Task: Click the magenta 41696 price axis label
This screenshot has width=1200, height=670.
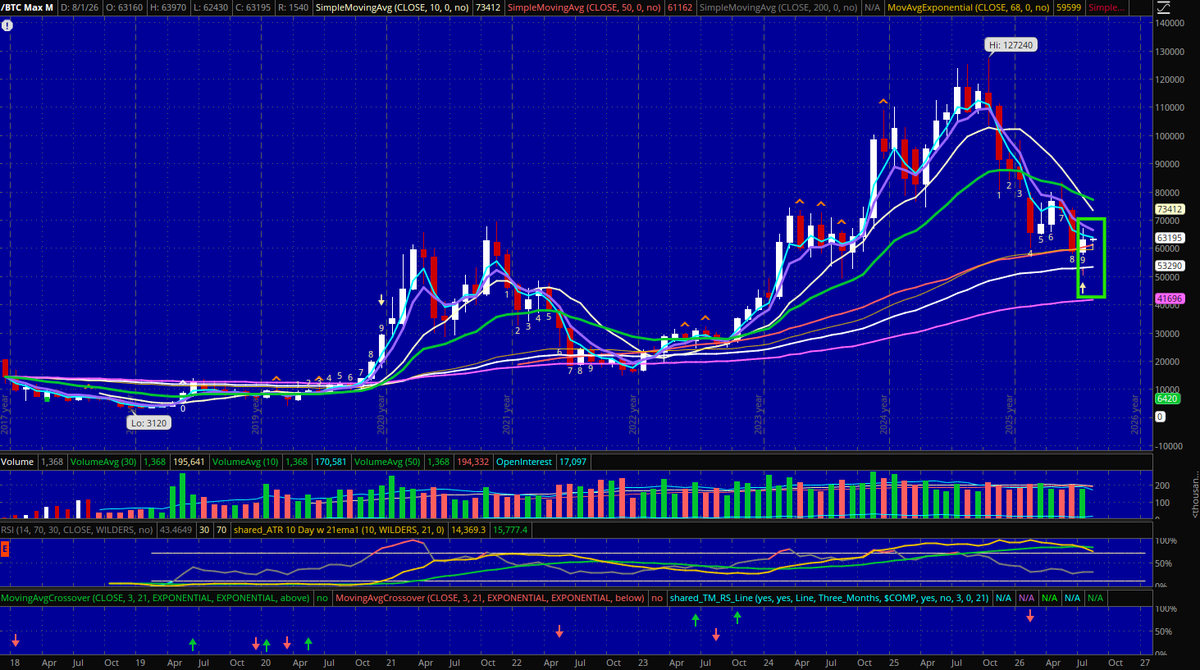Action: coord(1169,298)
